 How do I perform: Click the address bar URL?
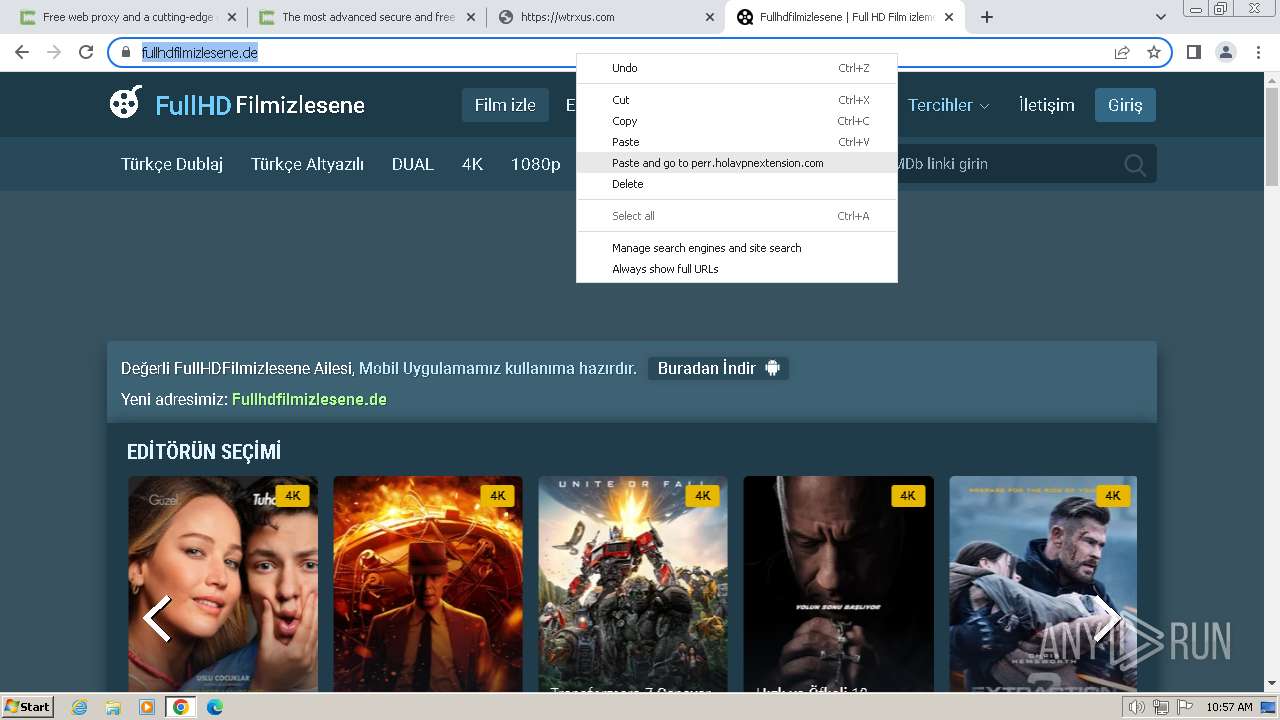(x=200, y=52)
